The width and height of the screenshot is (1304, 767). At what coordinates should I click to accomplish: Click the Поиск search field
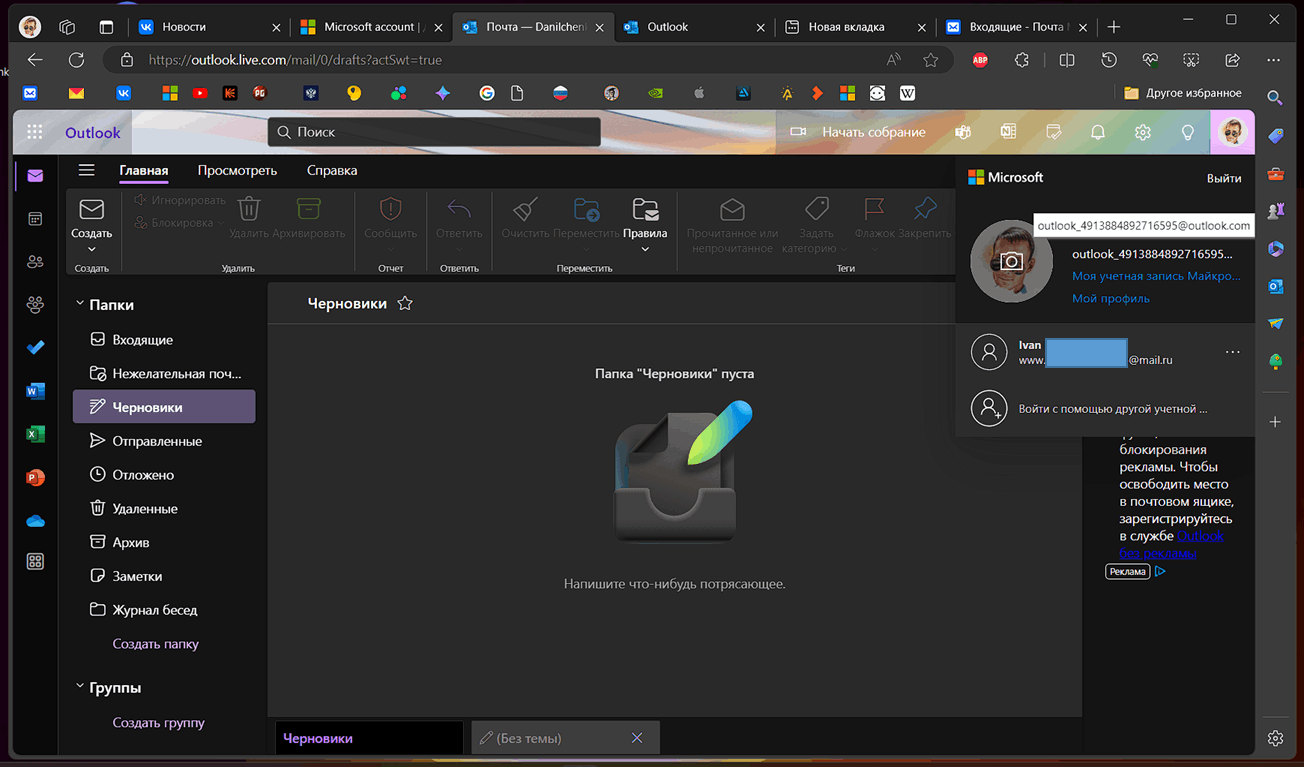[x=435, y=132]
